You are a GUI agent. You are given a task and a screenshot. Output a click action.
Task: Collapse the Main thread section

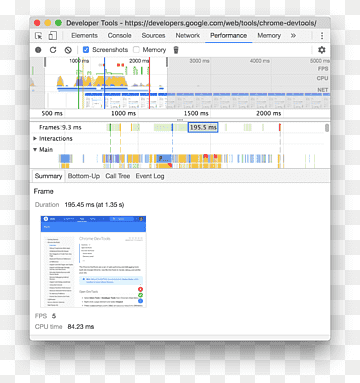(x=35, y=149)
